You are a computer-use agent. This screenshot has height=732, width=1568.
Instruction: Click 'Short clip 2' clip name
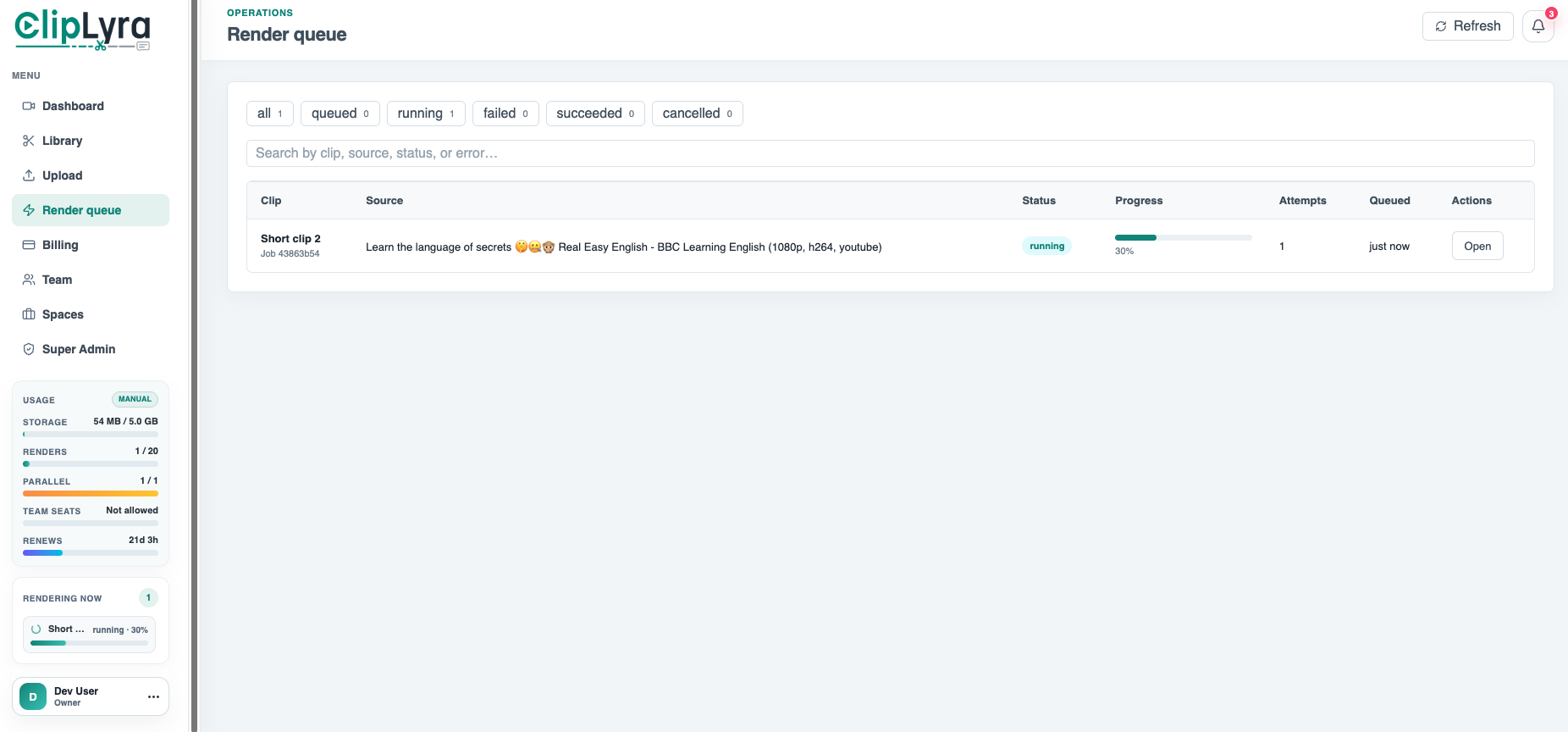click(x=290, y=239)
